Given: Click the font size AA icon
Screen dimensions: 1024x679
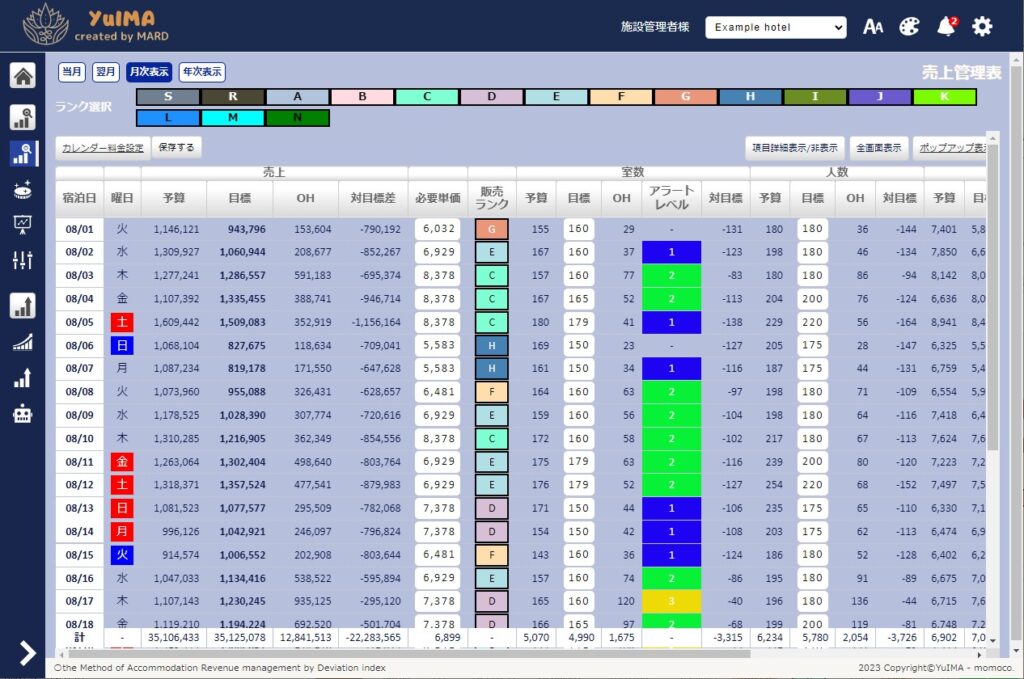Looking at the screenshot, I should click(x=873, y=27).
